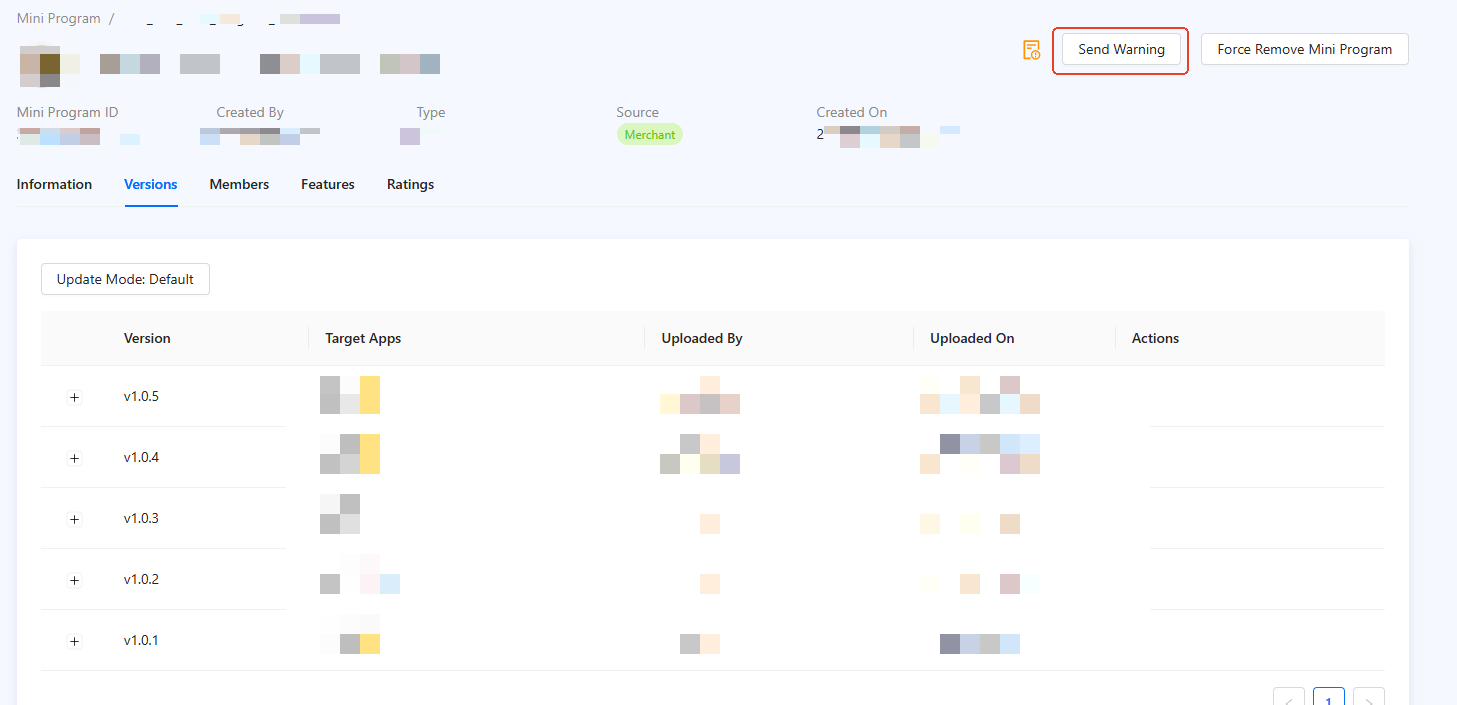
Task: Click the Type label
Action: click(x=431, y=112)
